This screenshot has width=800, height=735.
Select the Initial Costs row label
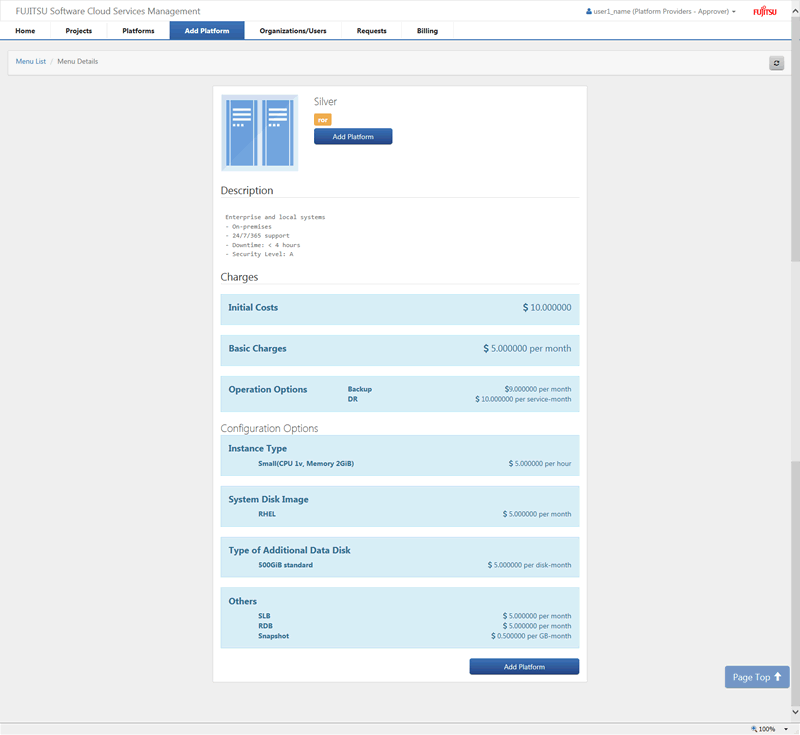[253, 308]
